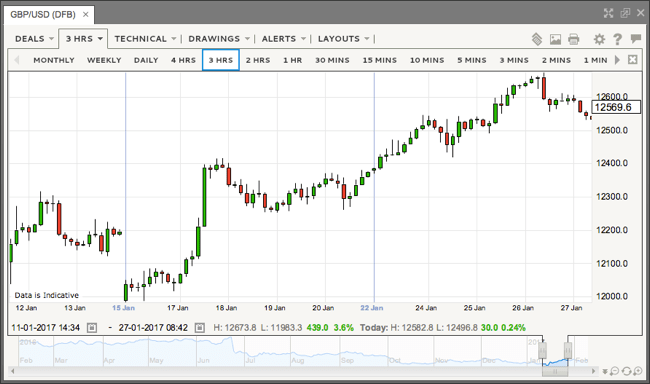Click the Data is Indicative note
The height and width of the screenshot is (384, 650).
coord(46,295)
